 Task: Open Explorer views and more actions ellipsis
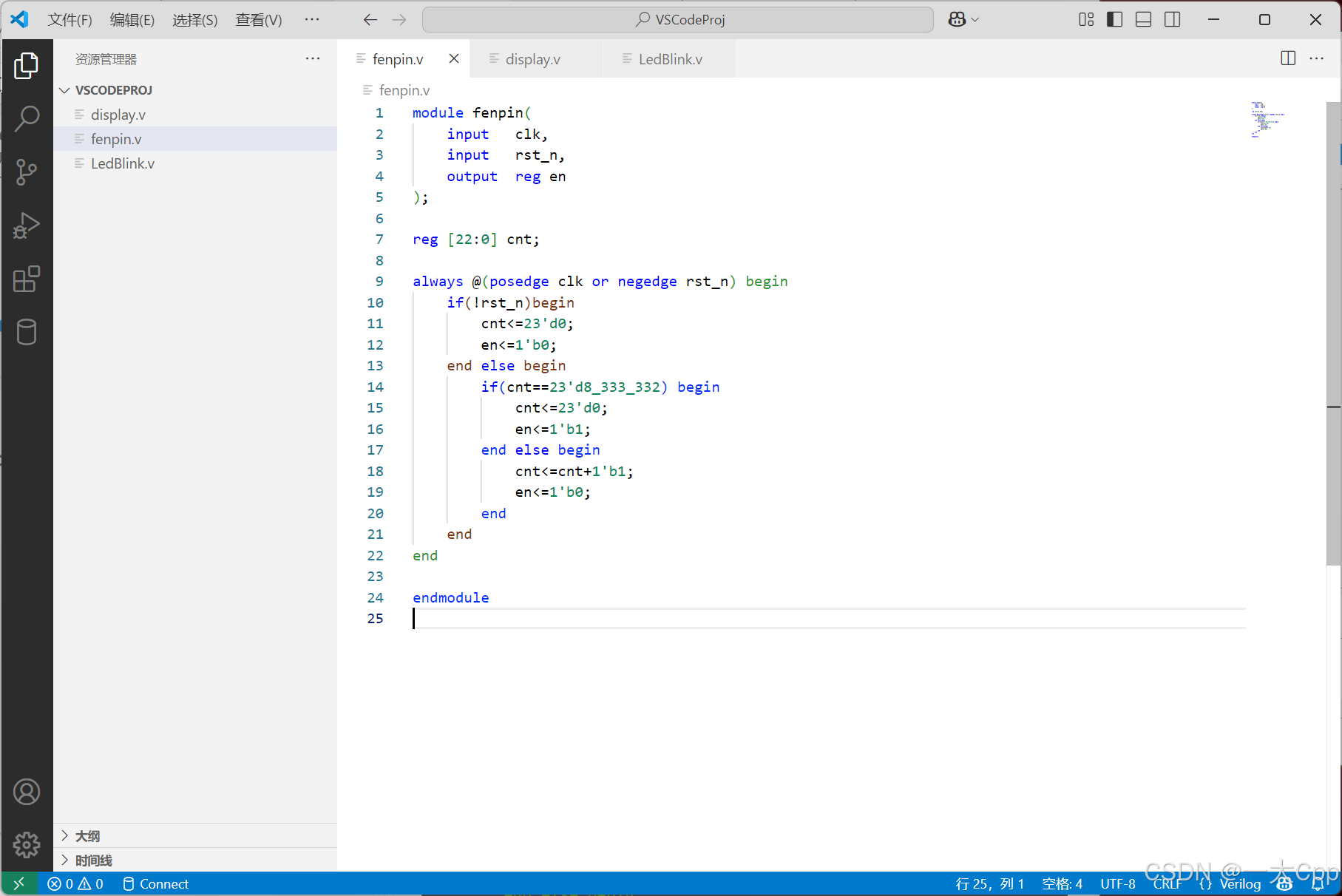313,58
